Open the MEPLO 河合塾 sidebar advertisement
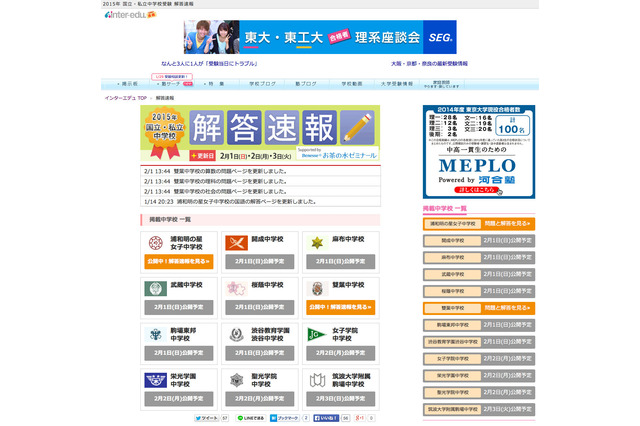The image size is (640, 426). coord(479,152)
